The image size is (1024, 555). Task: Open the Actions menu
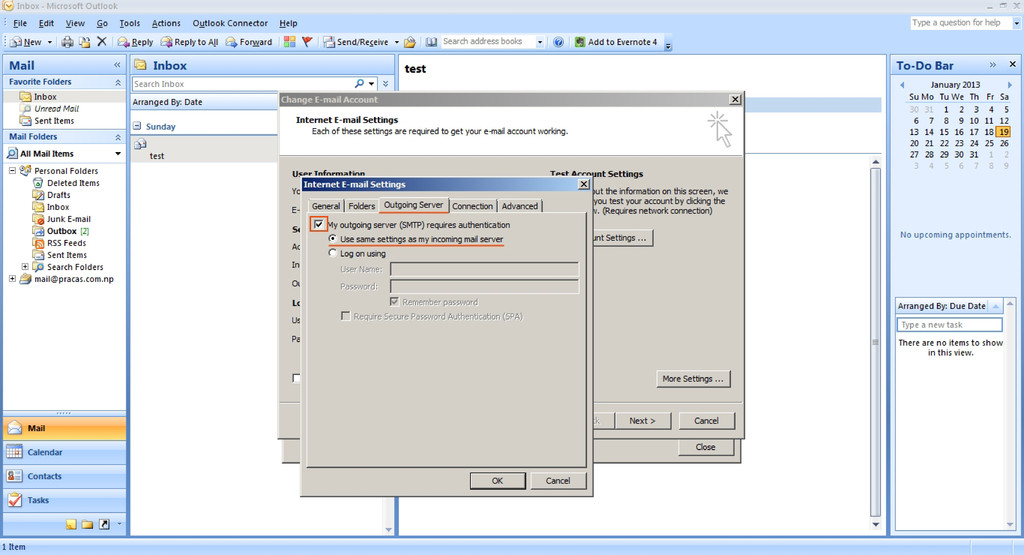coord(166,23)
